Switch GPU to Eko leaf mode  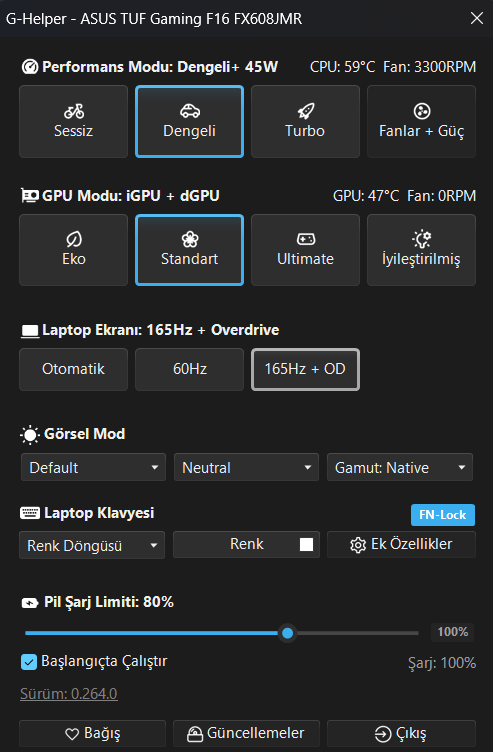coord(73,250)
